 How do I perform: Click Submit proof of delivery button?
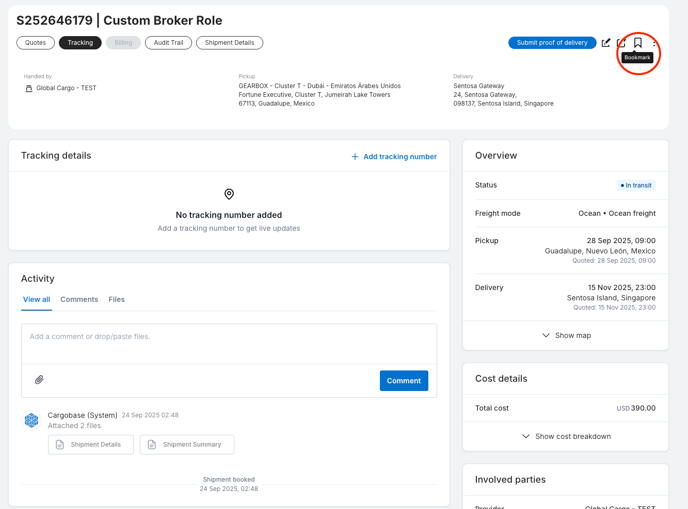(552, 43)
